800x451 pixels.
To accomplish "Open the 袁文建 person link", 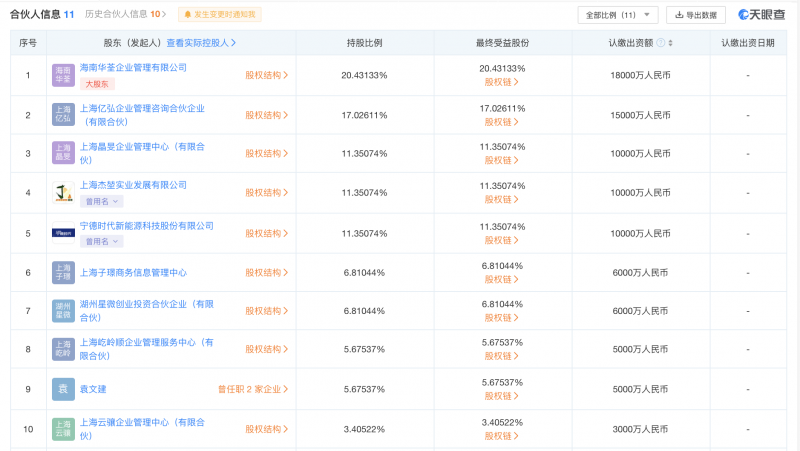I will coord(93,389).
